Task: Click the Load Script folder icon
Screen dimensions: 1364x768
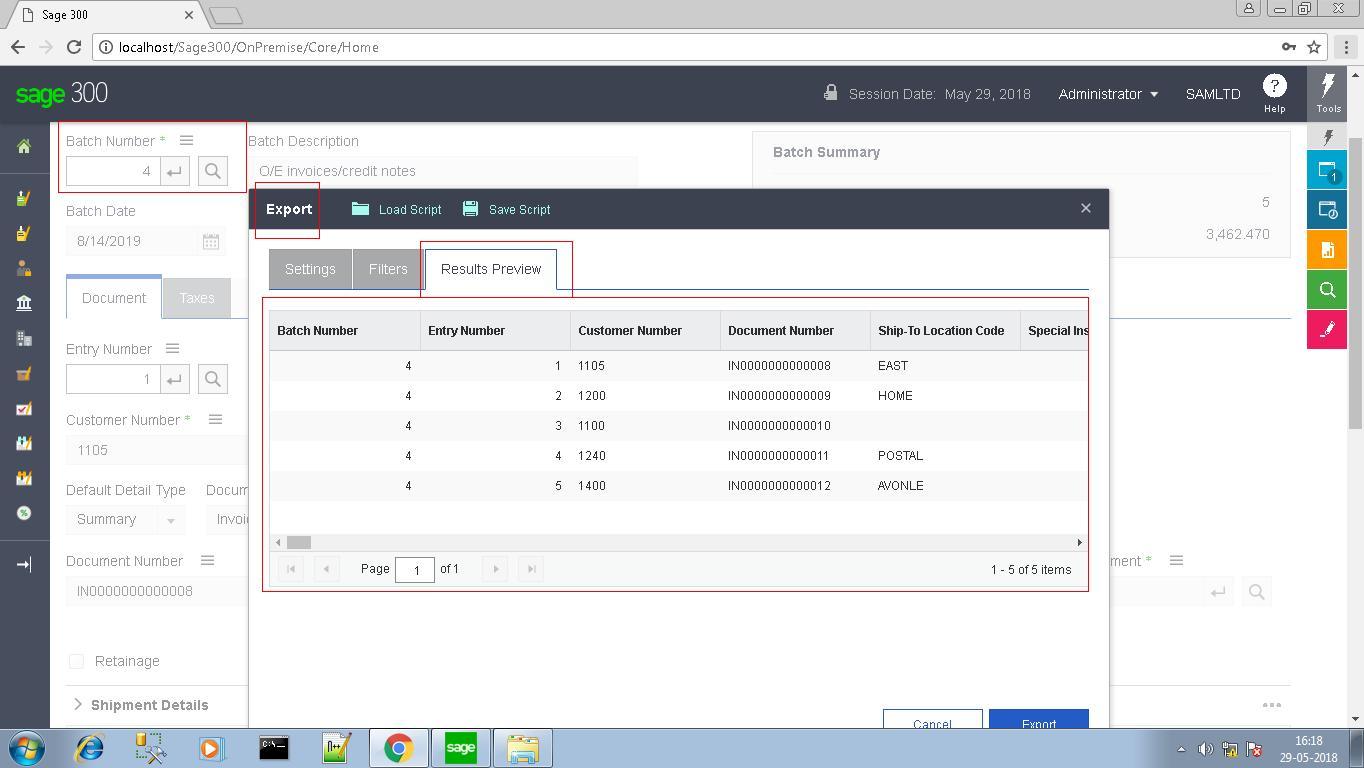Action: coord(361,209)
